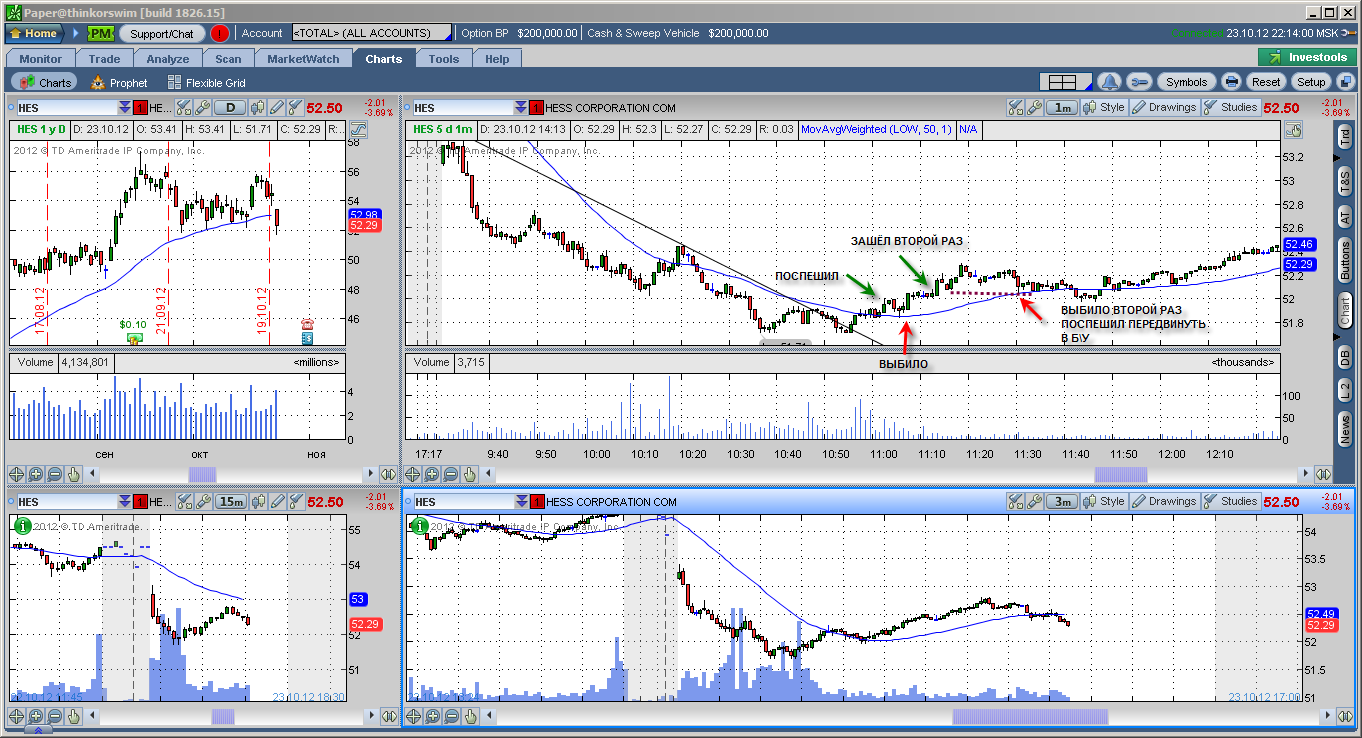Switch to the Tools tab
The width and height of the screenshot is (1362, 738).
click(x=444, y=59)
